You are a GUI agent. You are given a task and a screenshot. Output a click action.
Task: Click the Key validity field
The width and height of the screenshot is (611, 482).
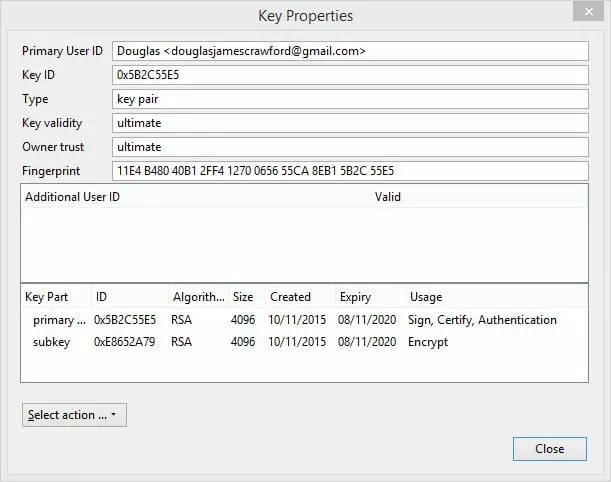click(x=349, y=123)
